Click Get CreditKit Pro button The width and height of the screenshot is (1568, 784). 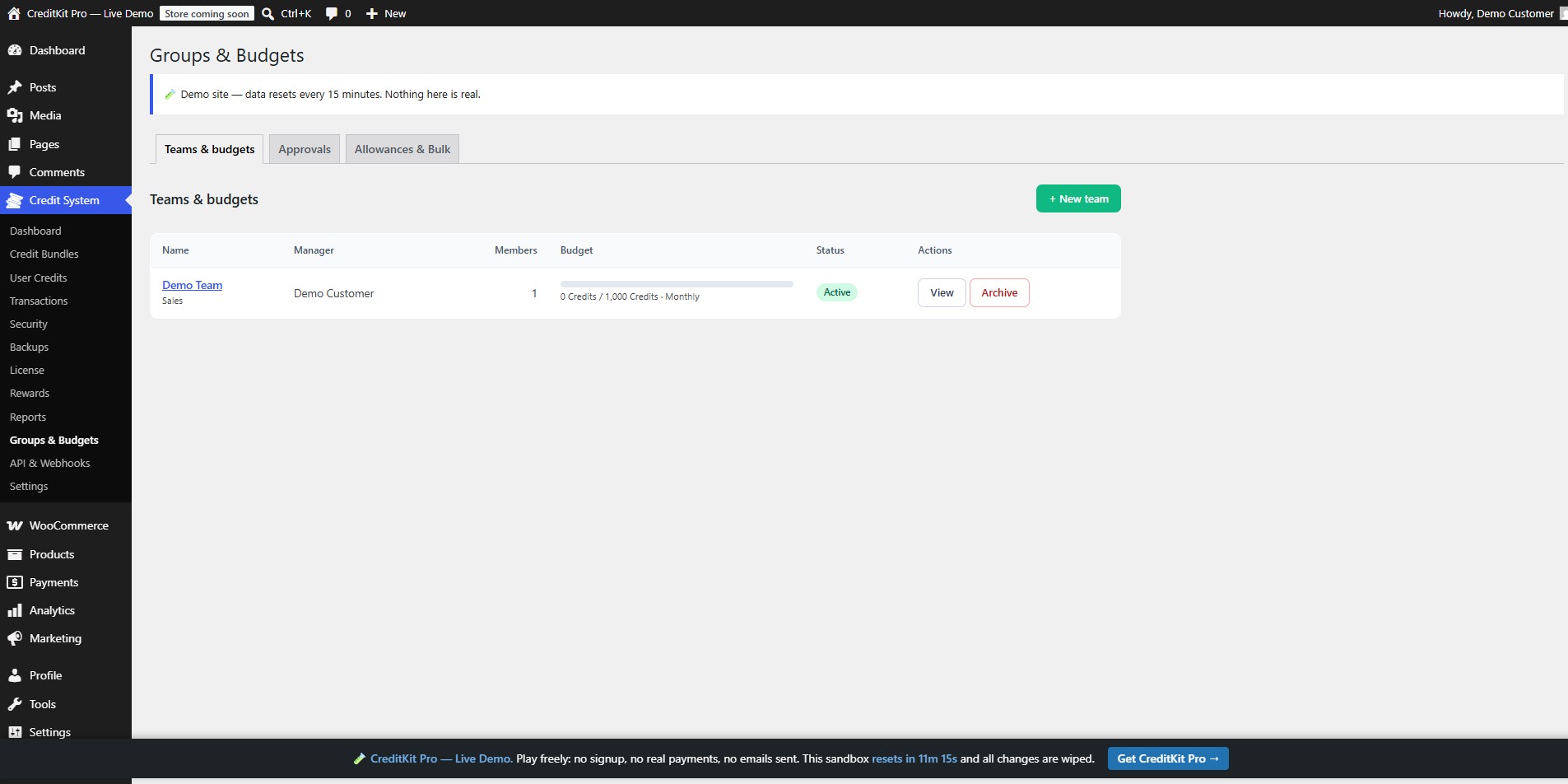(x=1168, y=758)
